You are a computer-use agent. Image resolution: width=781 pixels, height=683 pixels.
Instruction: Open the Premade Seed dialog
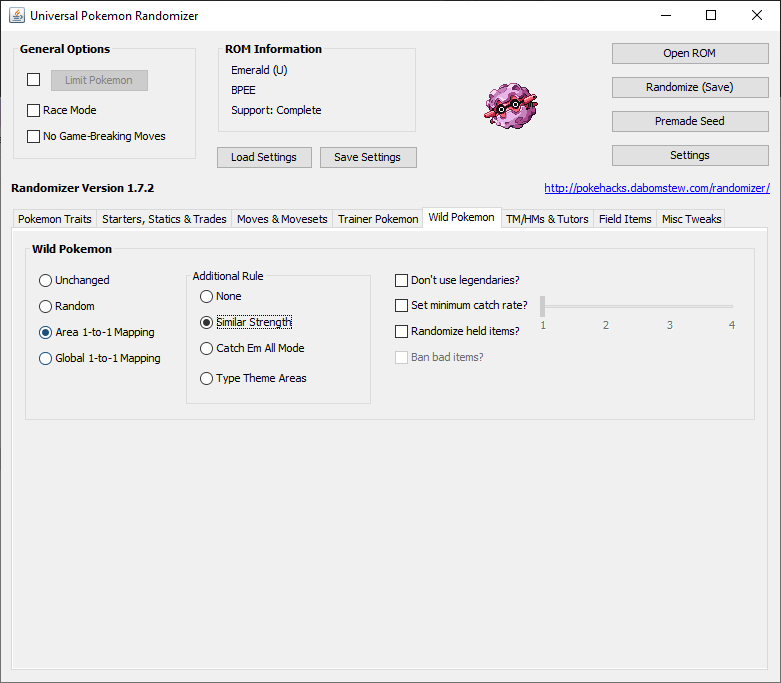click(690, 121)
